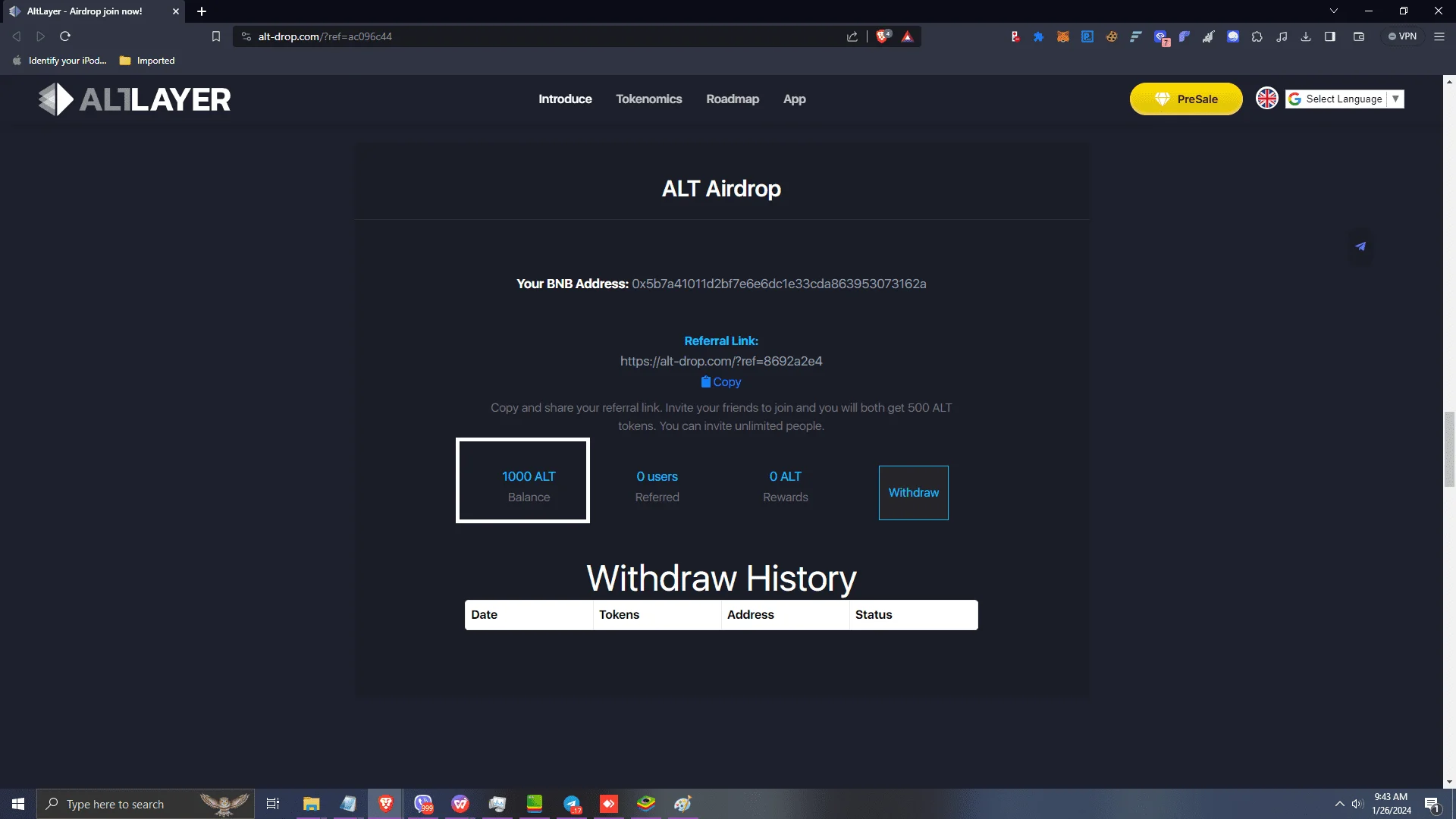Show hidden system tray icons
Screen dimensions: 1456x819
coord(1339,804)
